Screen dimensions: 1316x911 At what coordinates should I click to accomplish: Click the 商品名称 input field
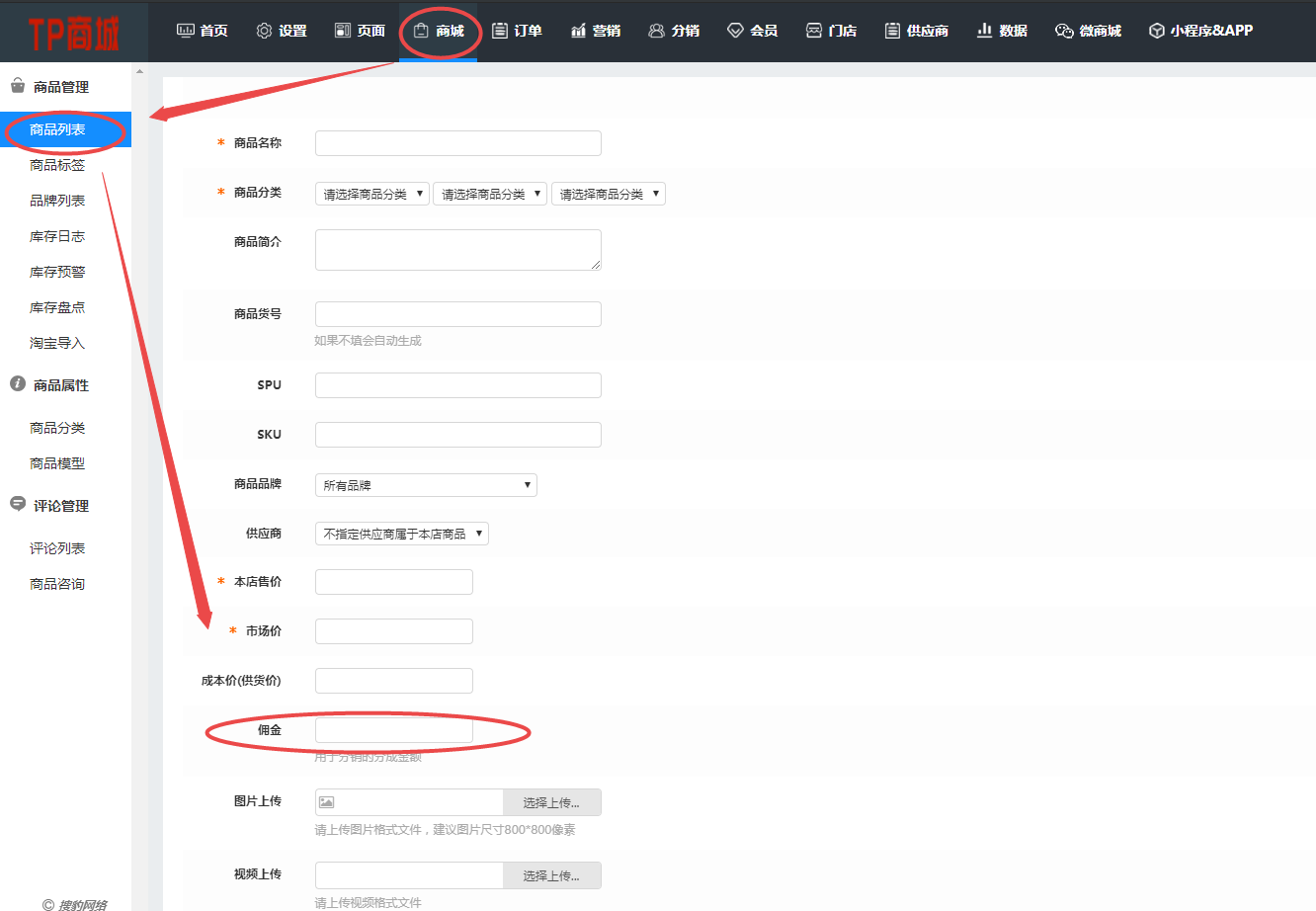[x=457, y=142]
